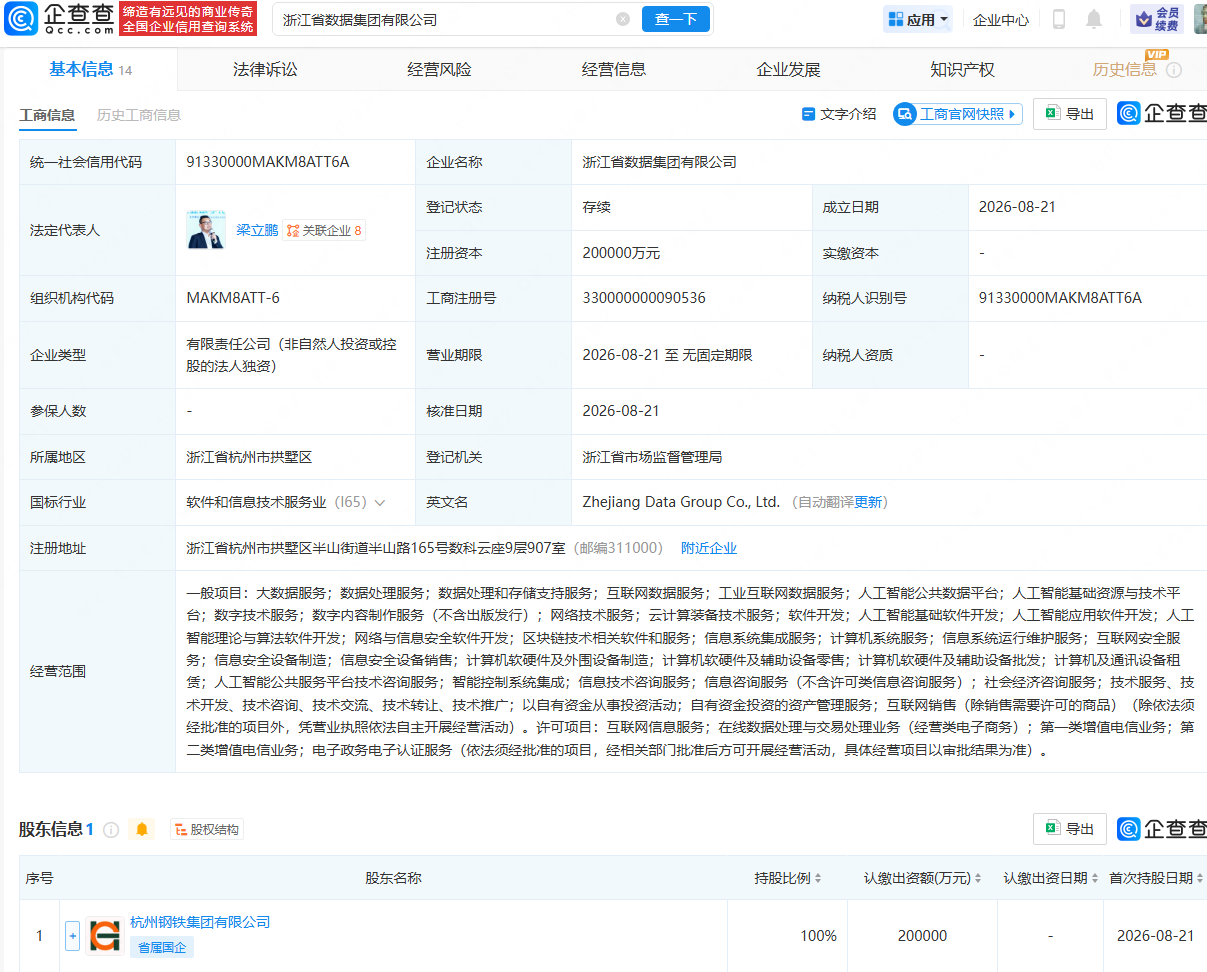Image resolution: width=1207 pixels, height=972 pixels.
Task: Click shareholder alert bell icon
Action: (142, 829)
